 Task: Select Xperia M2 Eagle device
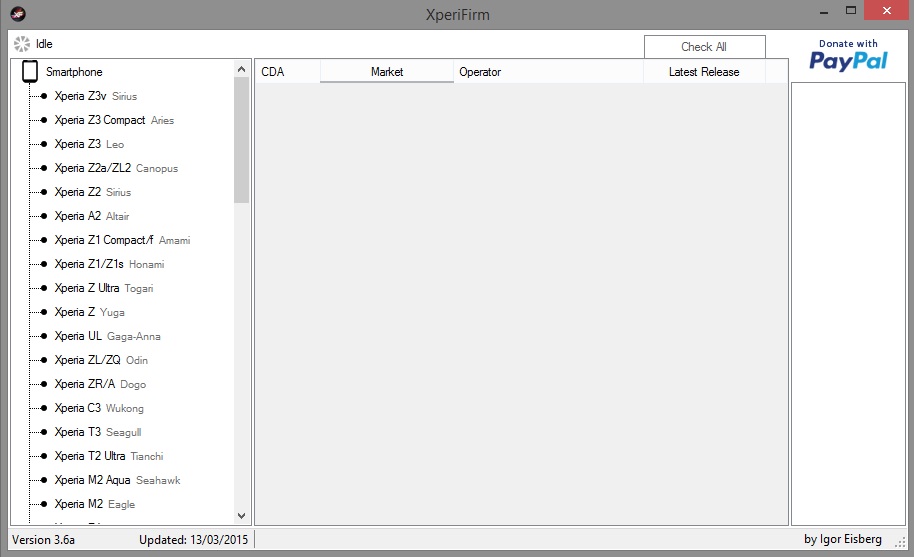[94, 504]
